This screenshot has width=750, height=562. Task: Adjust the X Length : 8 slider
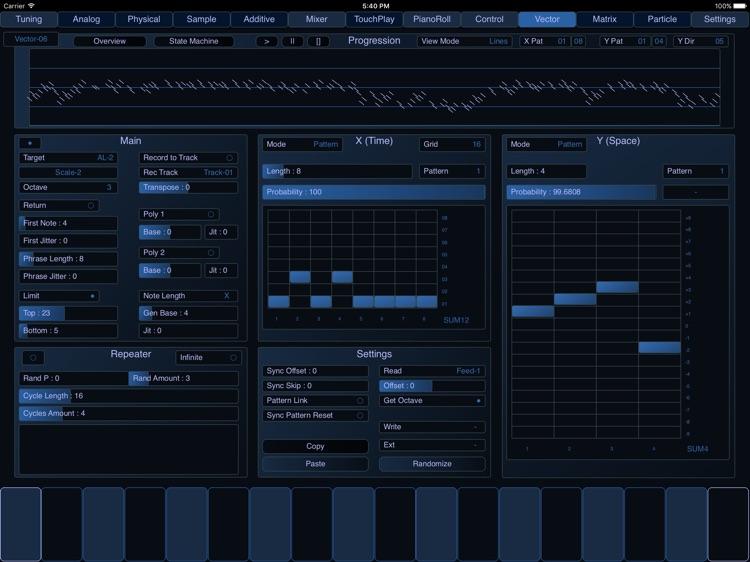tap(337, 171)
